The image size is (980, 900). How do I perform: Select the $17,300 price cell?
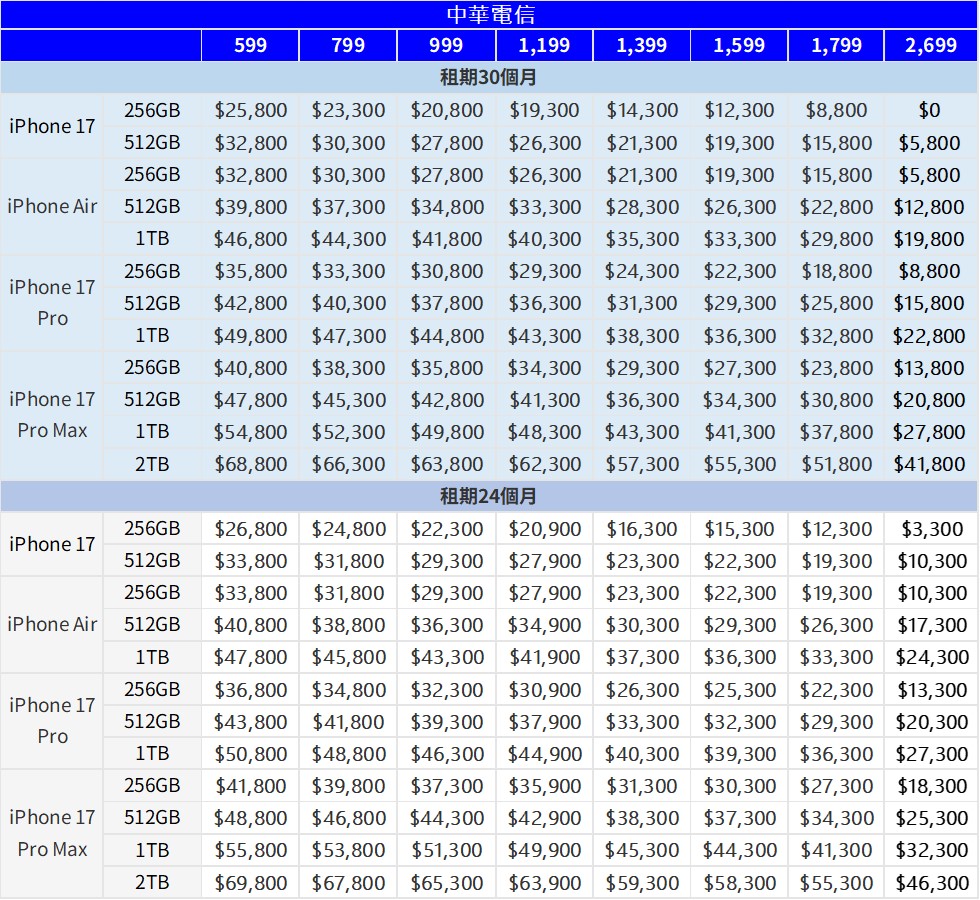pos(932,624)
